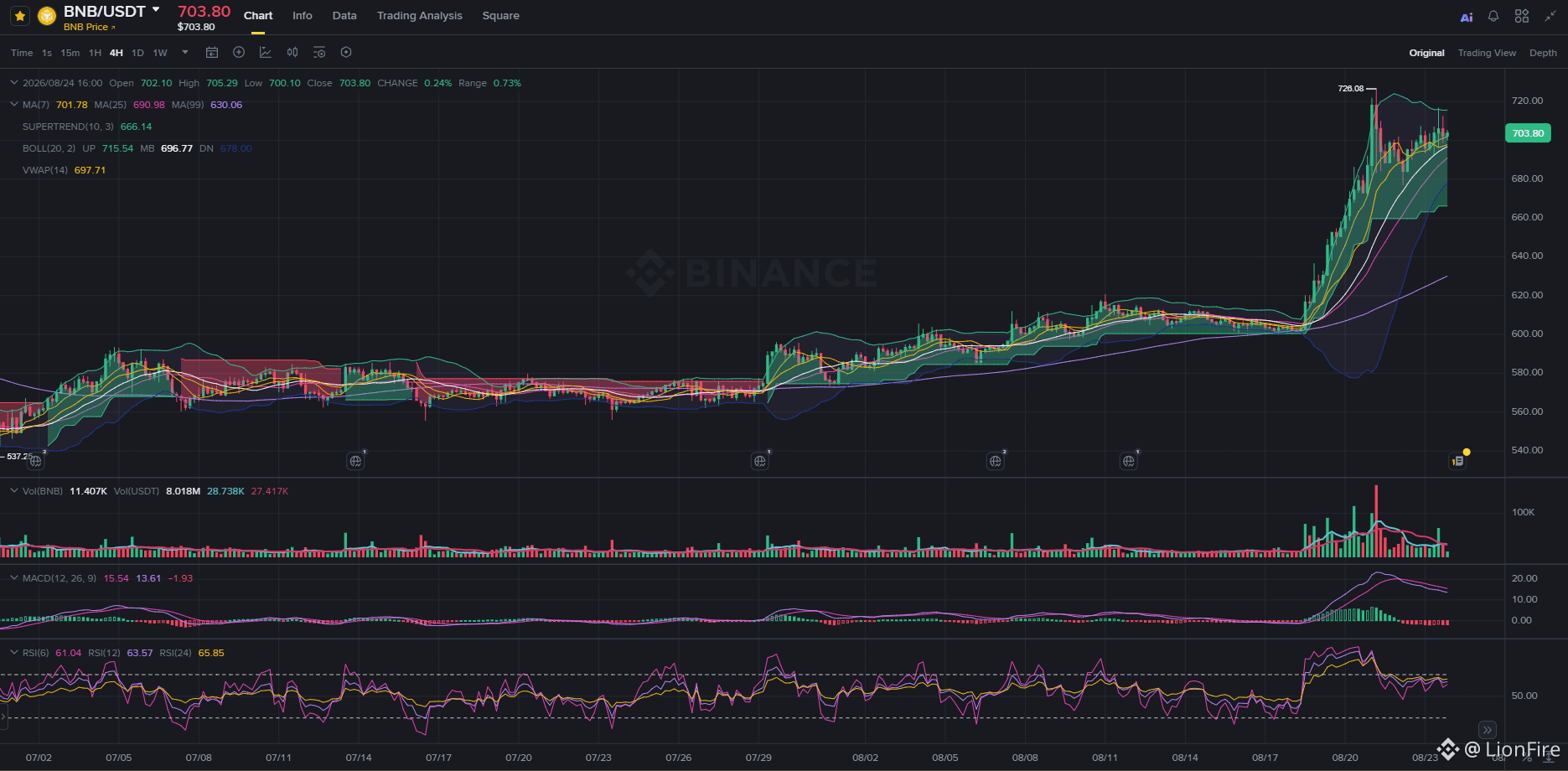
Task: Click the MA(25) legend value 690.98
Action: pos(149,105)
